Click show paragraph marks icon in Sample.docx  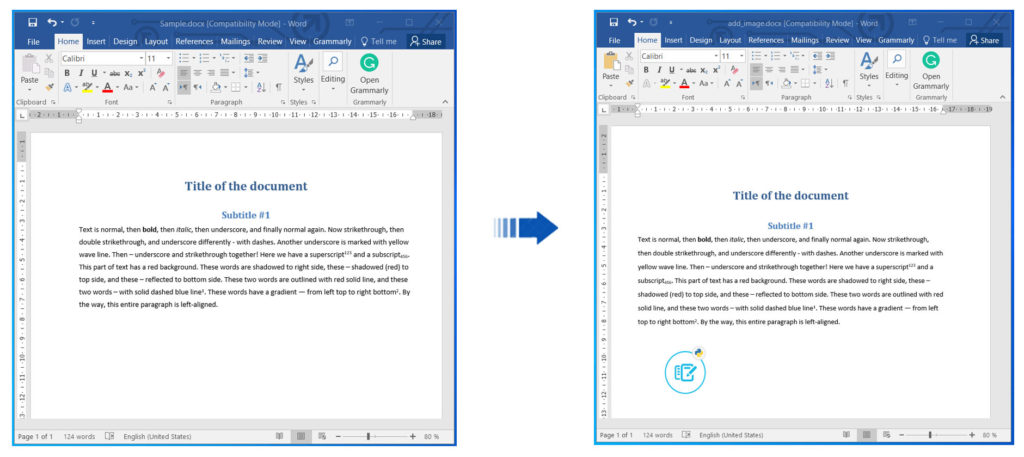(x=278, y=87)
